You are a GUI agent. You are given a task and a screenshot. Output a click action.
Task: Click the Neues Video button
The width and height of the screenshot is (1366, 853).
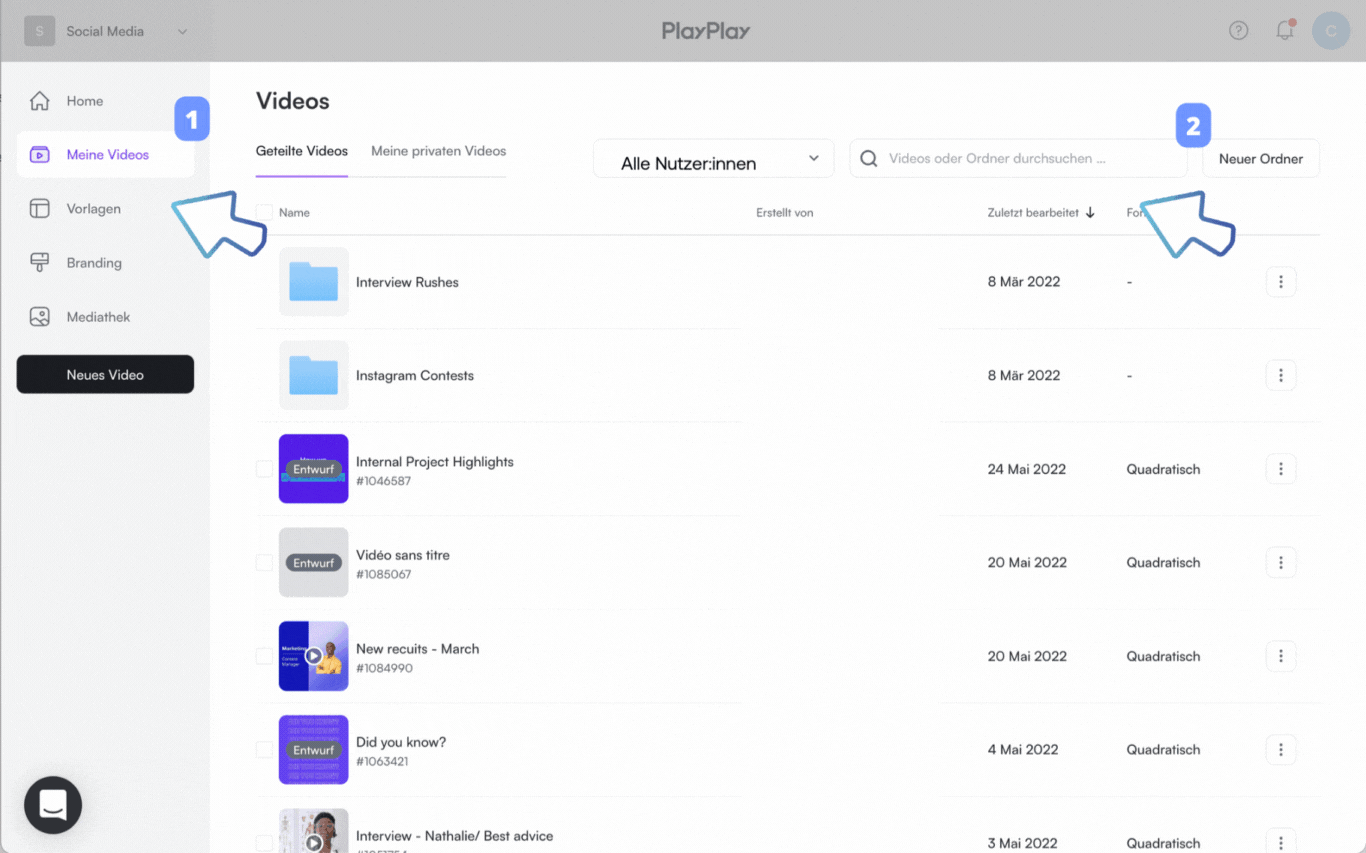(105, 375)
